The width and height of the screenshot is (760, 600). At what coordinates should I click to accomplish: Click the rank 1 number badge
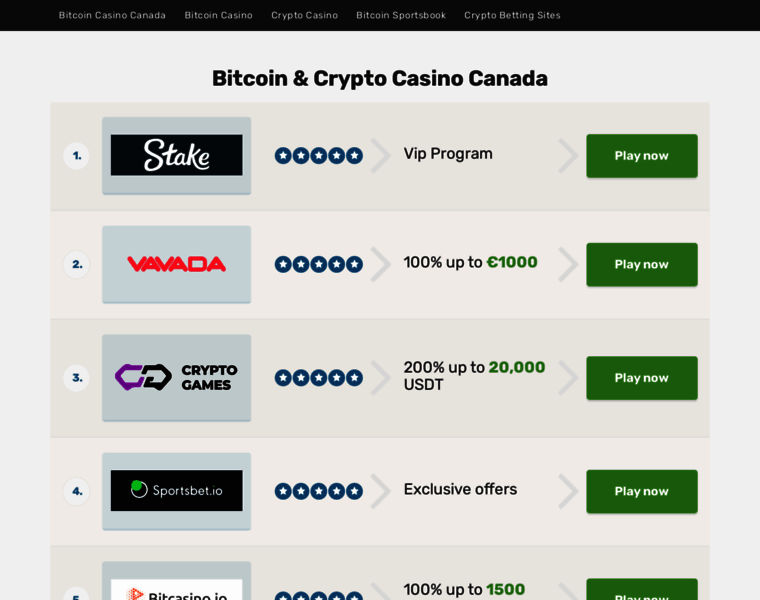77,156
